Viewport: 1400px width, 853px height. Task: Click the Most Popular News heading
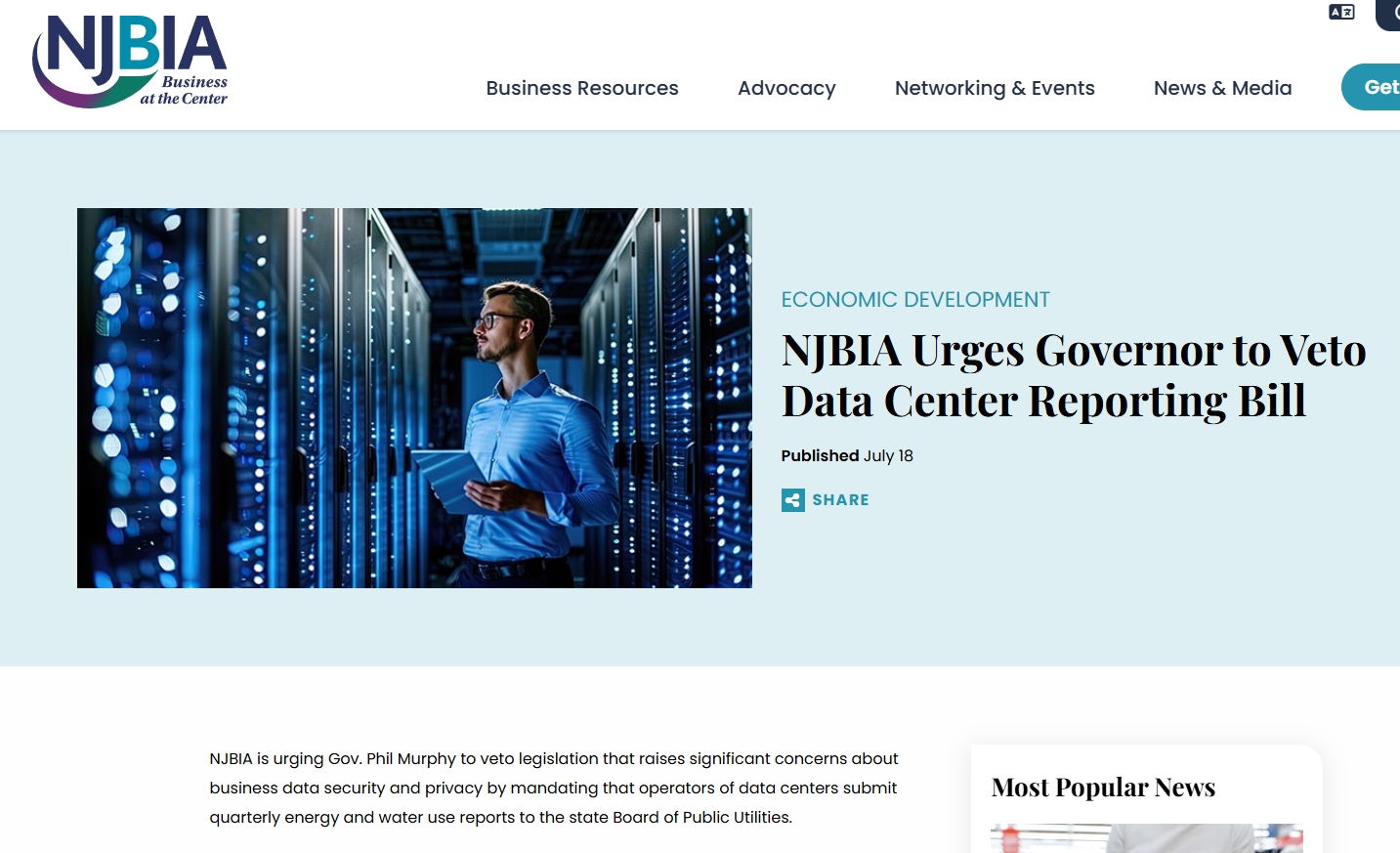pyautogui.click(x=1103, y=788)
